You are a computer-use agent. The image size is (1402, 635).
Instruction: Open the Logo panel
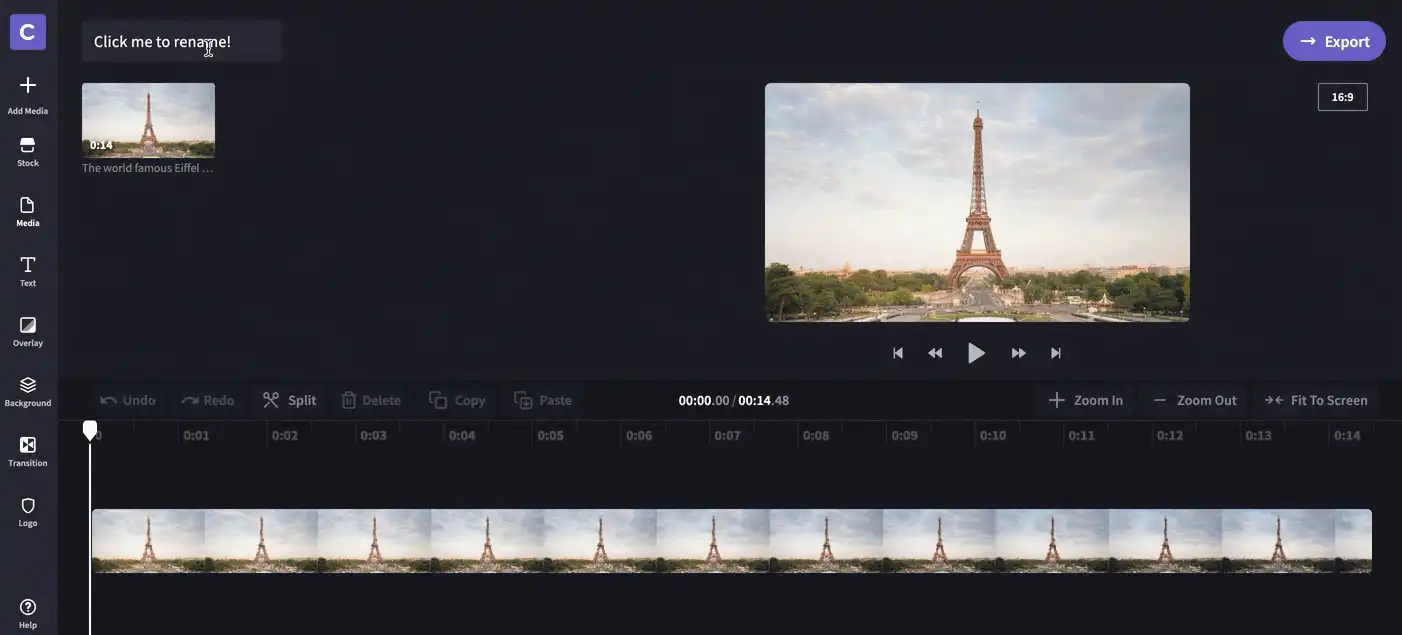28,512
